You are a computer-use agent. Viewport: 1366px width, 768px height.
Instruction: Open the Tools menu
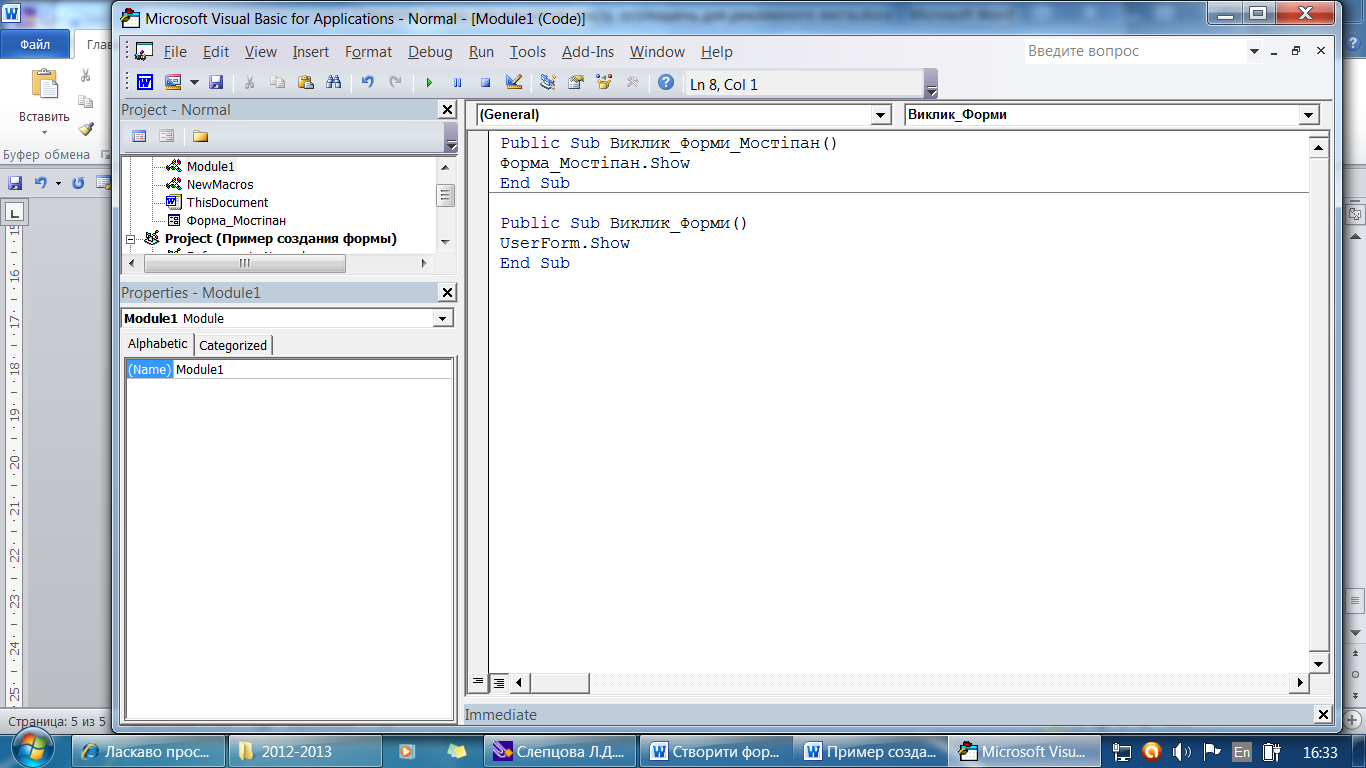coord(528,52)
